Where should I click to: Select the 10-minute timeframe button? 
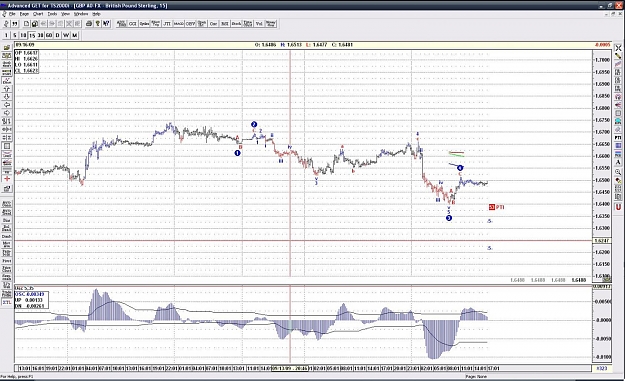click(x=23, y=35)
